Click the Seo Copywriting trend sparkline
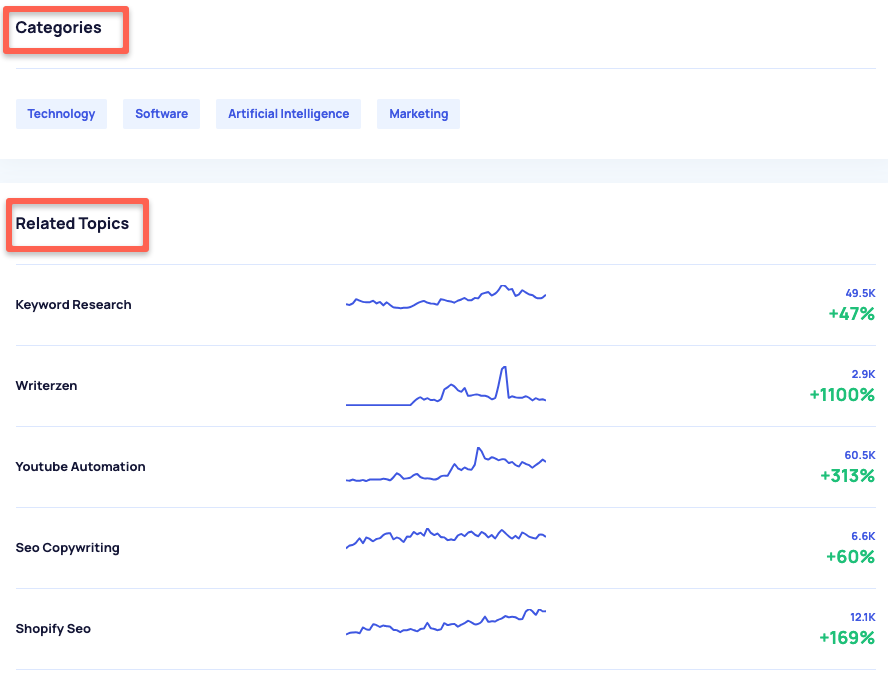This screenshot has width=888, height=698. point(445,538)
